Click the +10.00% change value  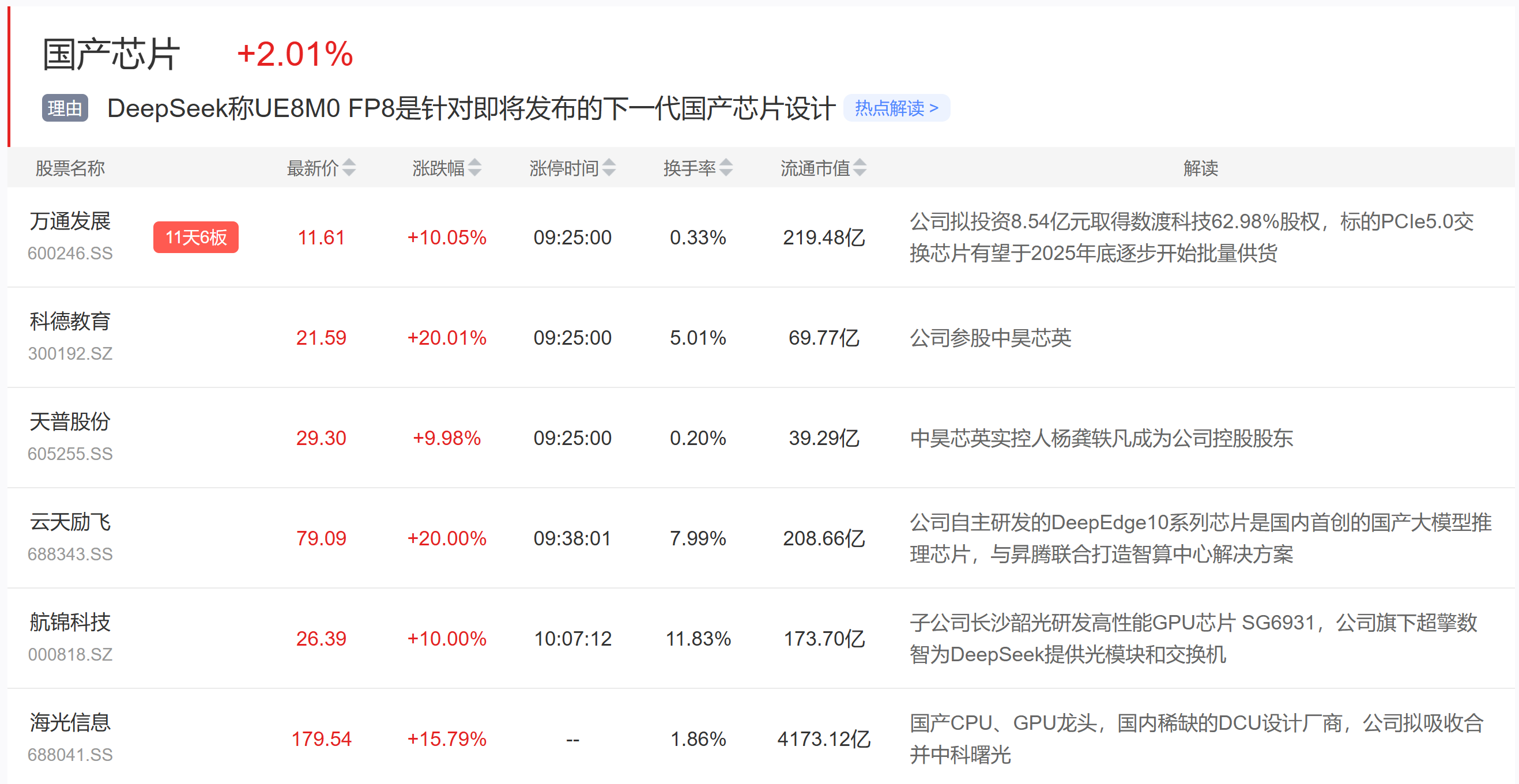pyautogui.click(x=447, y=638)
